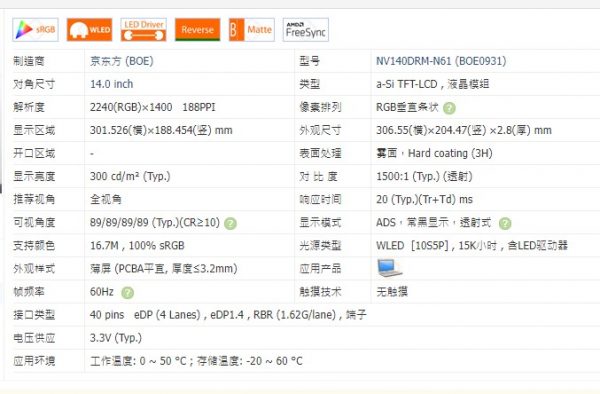Click the 16.7M, 100% sRGB color value
This screenshot has height=394, width=600.
tap(137, 246)
